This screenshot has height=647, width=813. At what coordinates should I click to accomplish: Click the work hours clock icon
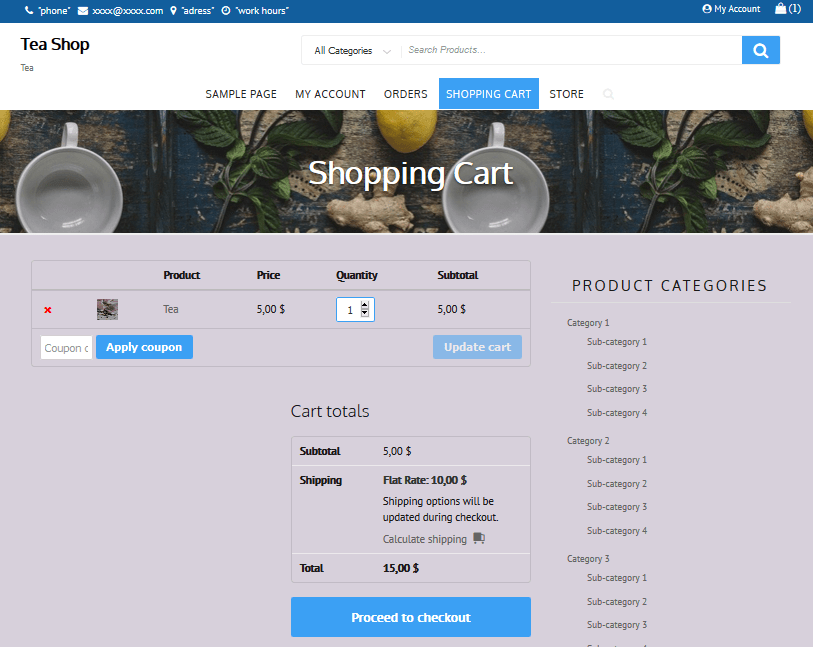tap(226, 11)
